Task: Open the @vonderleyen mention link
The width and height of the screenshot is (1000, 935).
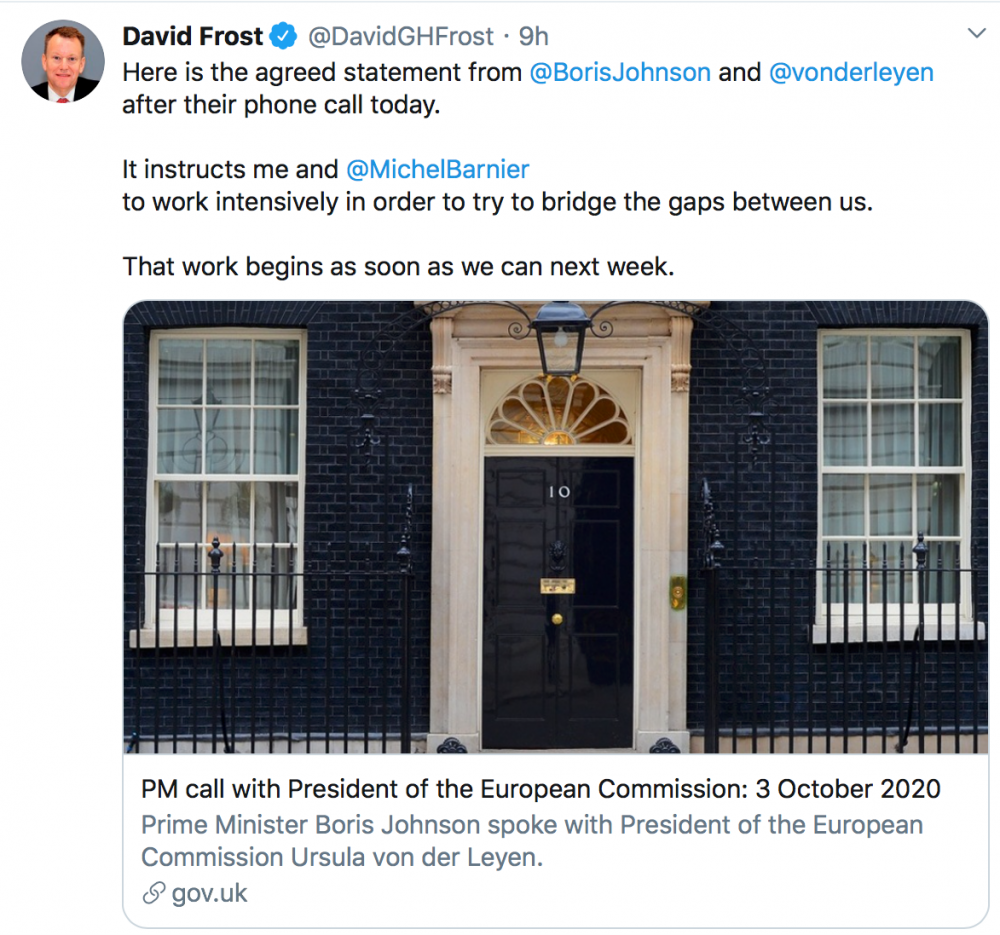Action: tap(852, 72)
